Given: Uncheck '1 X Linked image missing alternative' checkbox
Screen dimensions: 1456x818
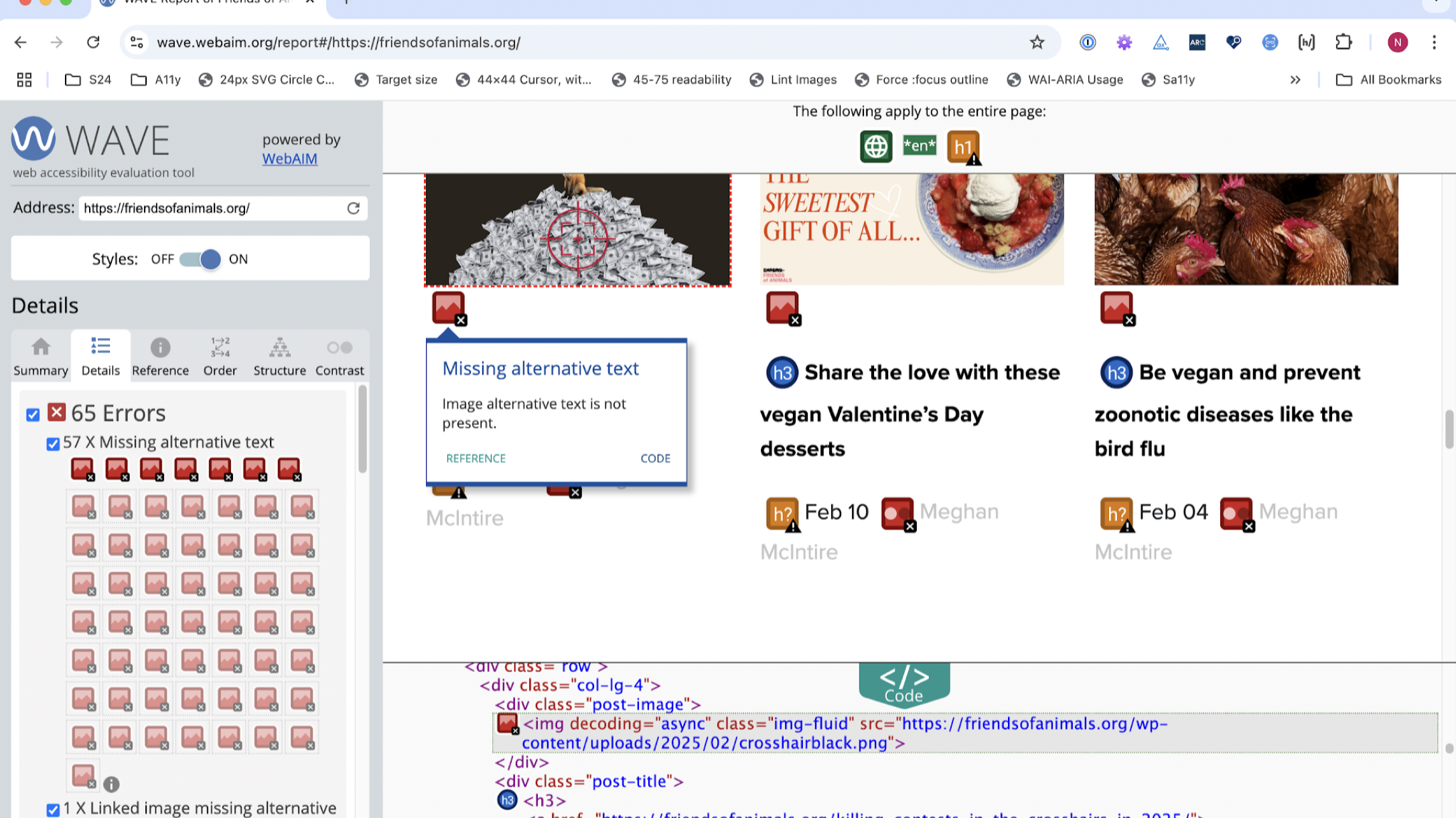Looking at the screenshot, I should [x=53, y=809].
